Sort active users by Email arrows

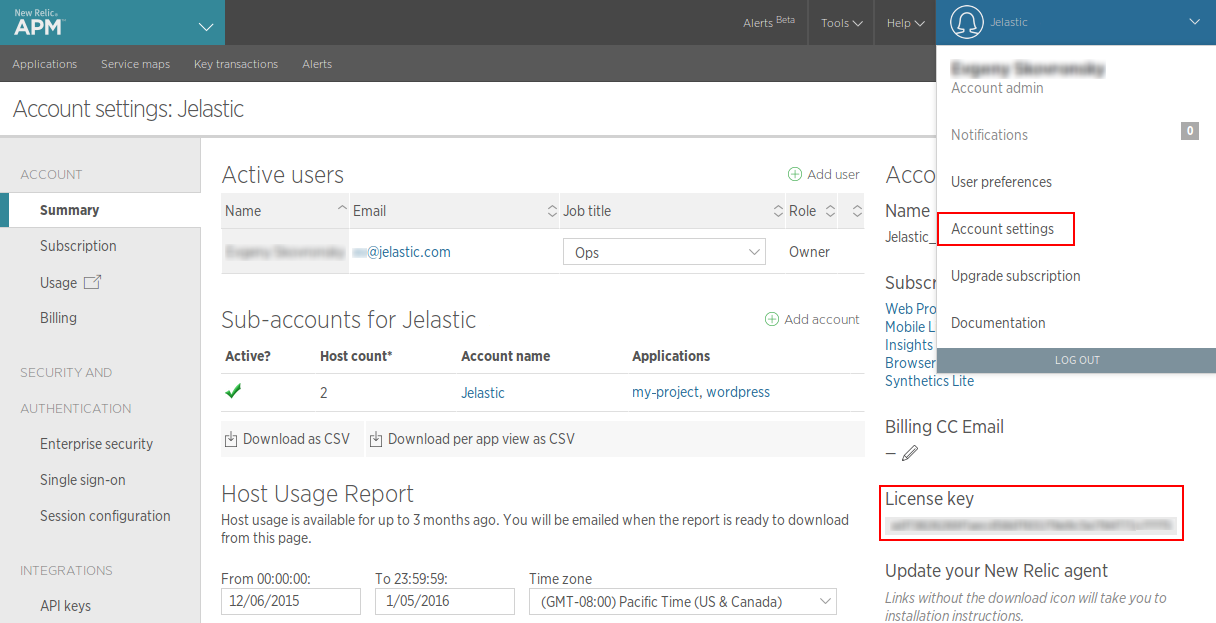pyautogui.click(x=552, y=211)
